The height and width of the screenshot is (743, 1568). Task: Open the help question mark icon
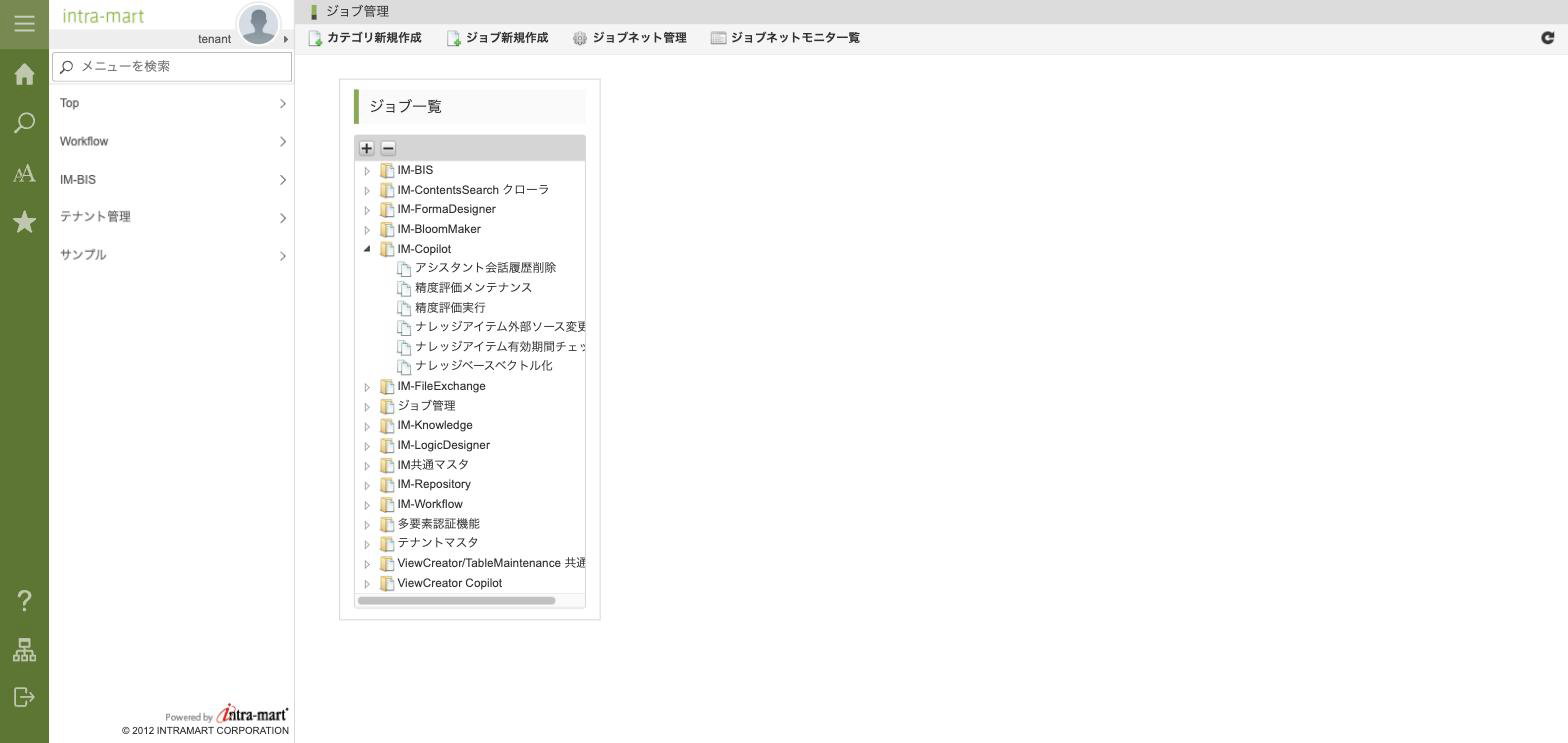[x=24, y=600]
